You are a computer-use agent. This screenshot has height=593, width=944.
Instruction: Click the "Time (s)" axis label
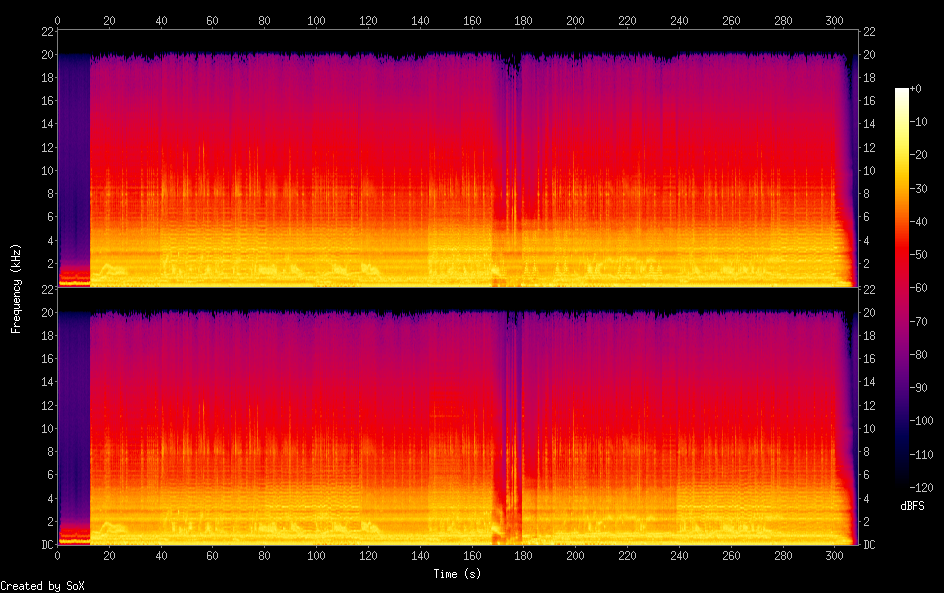pyautogui.click(x=458, y=574)
